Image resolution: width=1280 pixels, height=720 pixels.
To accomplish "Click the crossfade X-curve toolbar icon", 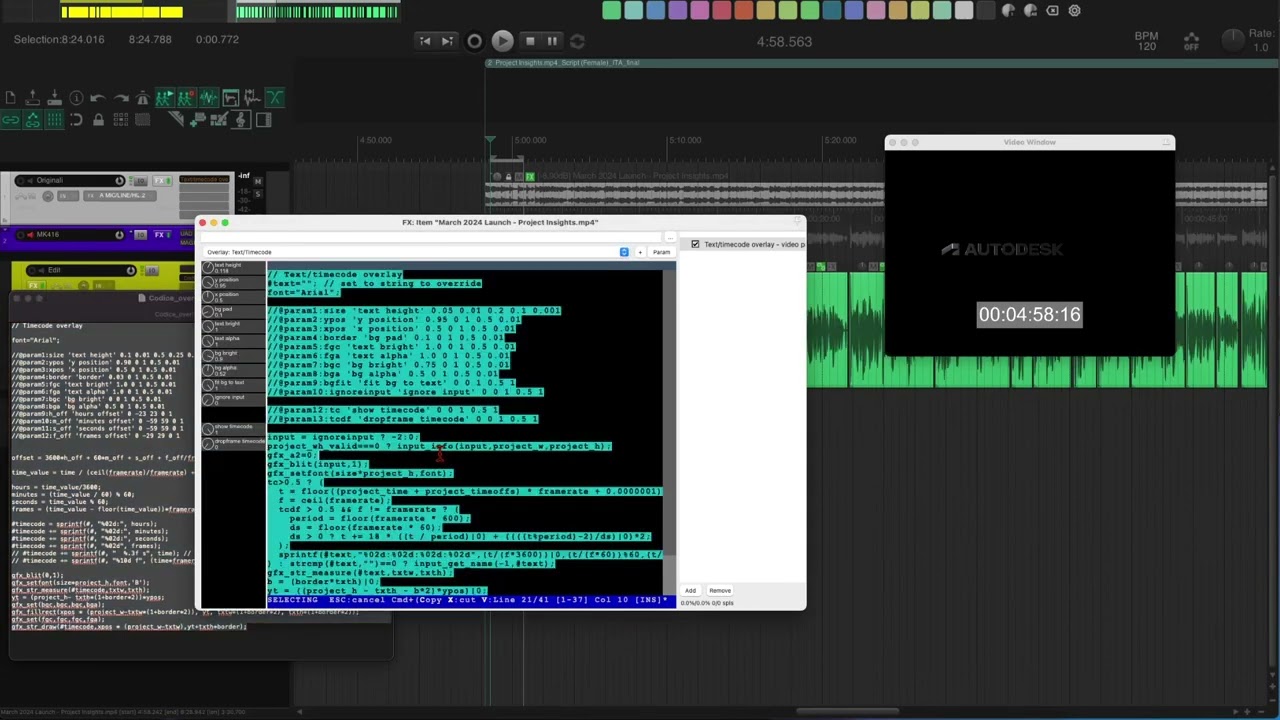I will tap(275, 98).
